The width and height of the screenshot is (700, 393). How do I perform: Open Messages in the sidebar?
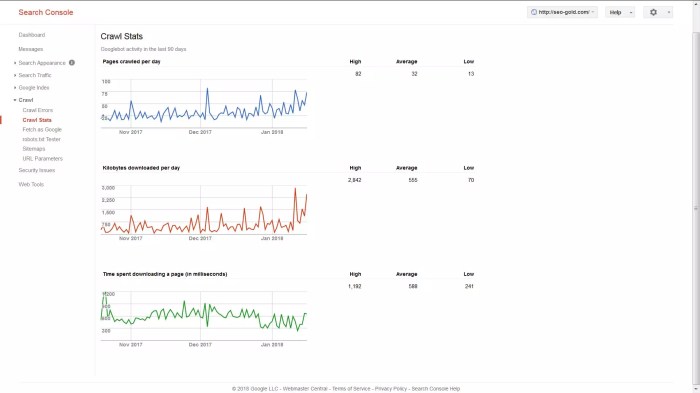pyautogui.click(x=31, y=49)
